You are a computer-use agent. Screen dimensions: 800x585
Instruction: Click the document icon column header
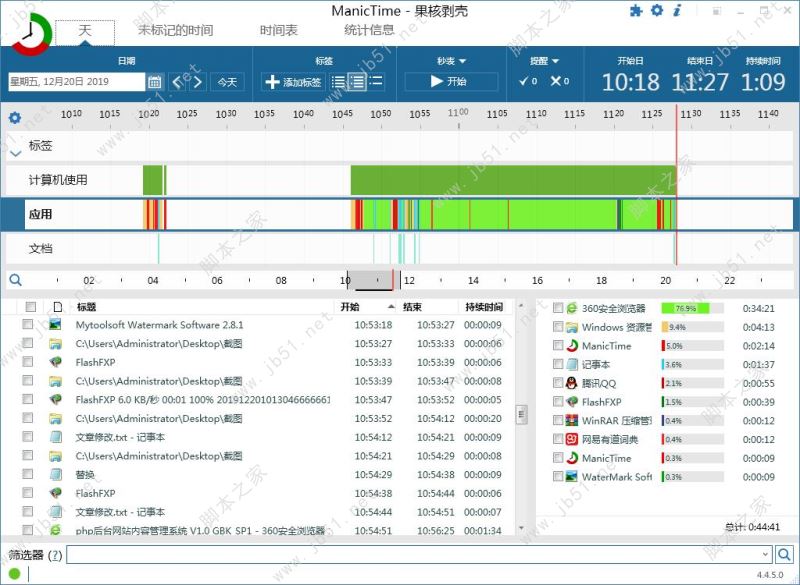click(57, 307)
